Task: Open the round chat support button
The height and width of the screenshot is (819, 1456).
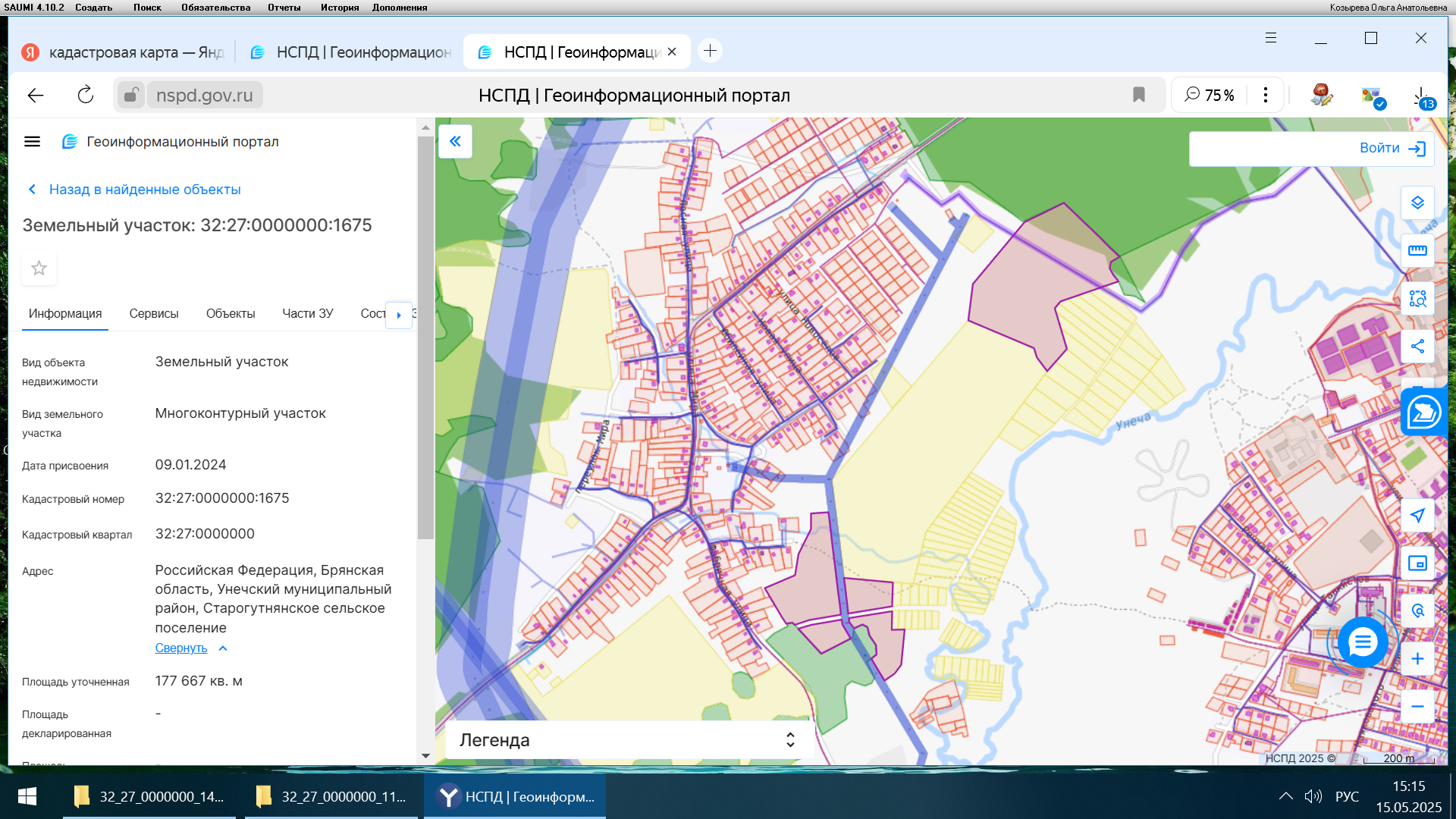Action: pyautogui.click(x=1363, y=642)
